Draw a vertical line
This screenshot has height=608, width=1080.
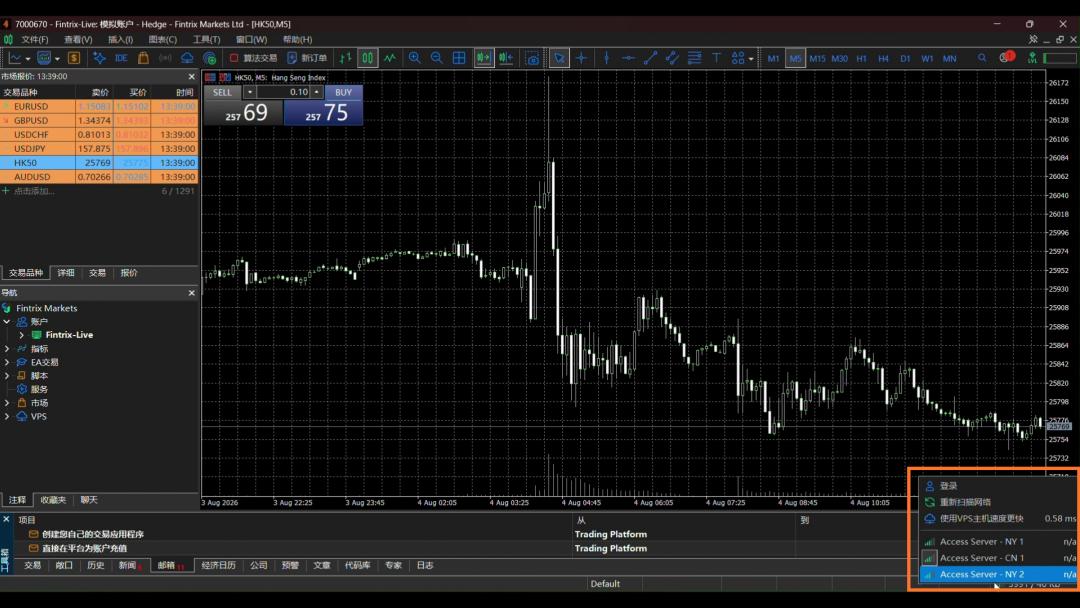click(606, 59)
